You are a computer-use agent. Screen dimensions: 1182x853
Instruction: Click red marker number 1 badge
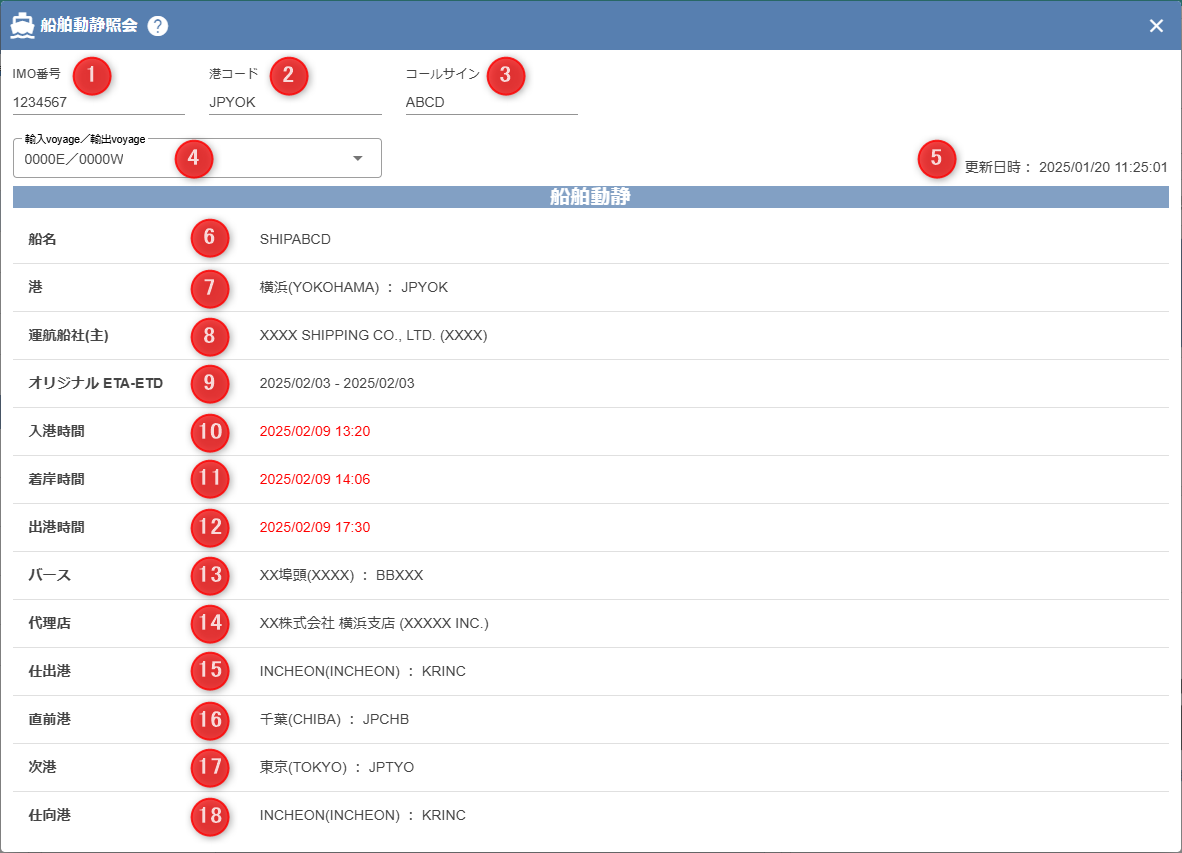coord(92,76)
